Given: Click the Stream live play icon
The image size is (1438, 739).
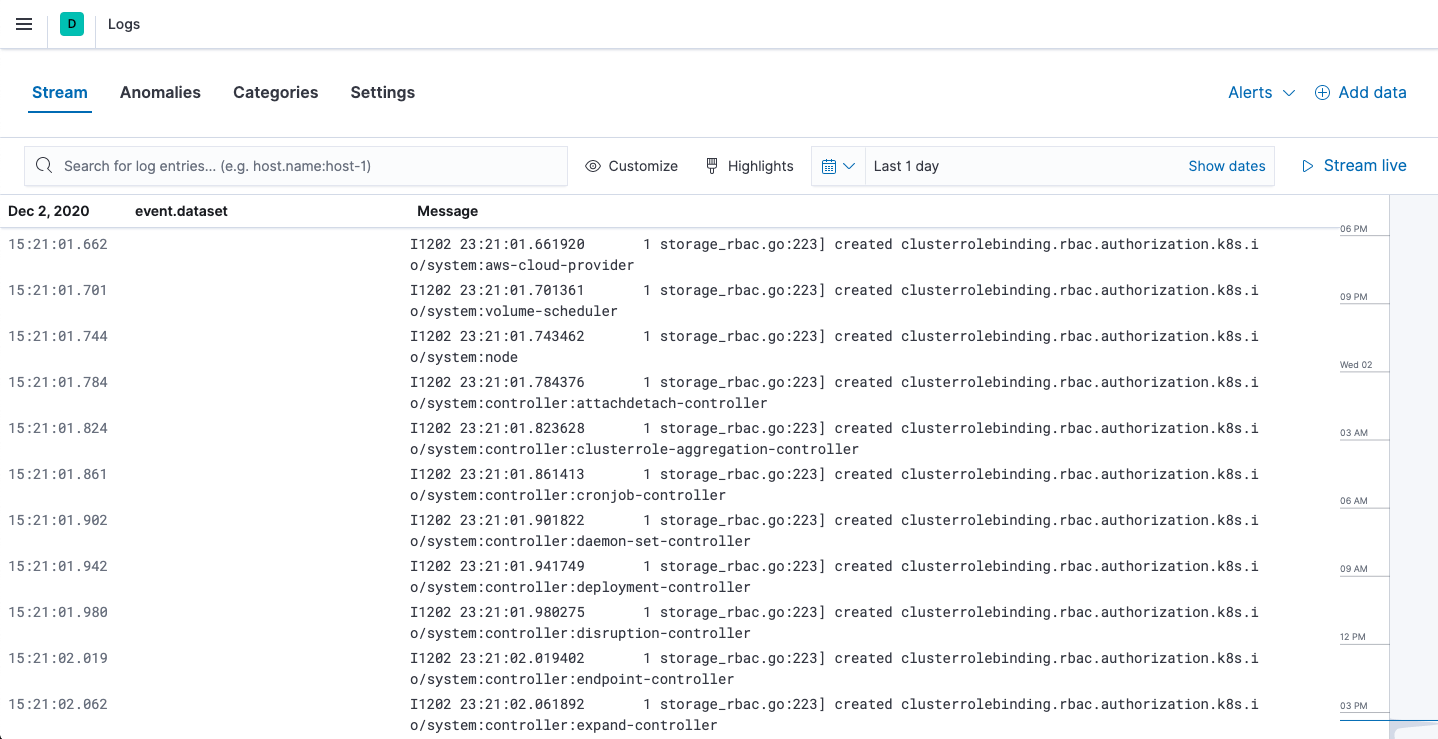Looking at the screenshot, I should click(x=1308, y=165).
